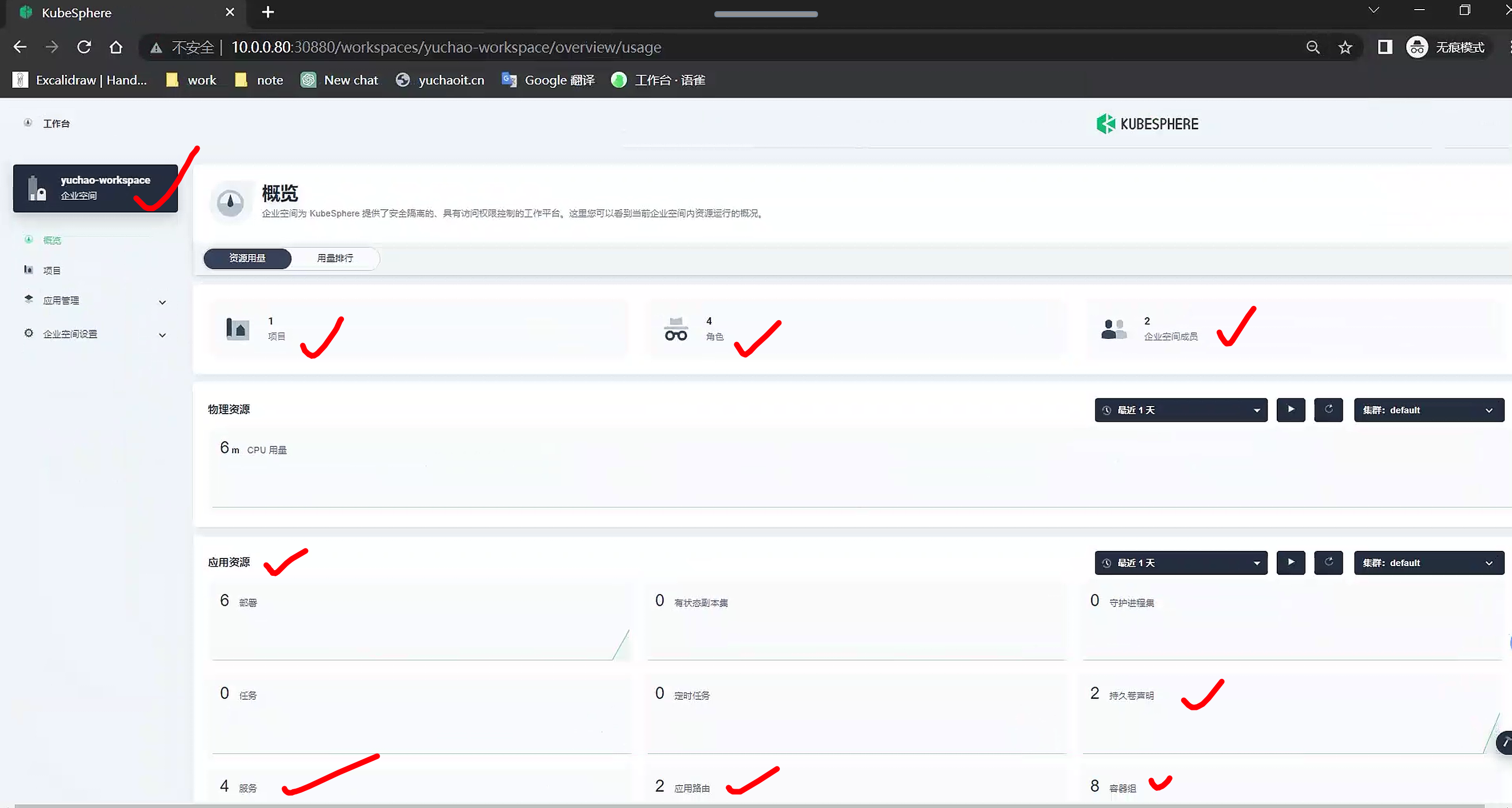Open the yuchao-workspace selector card
The width and height of the screenshot is (1512, 808).
pos(95,188)
